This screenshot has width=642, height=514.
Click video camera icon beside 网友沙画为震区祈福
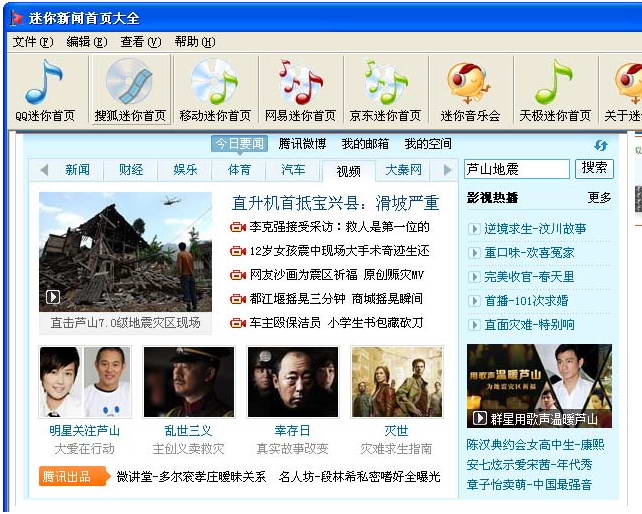coord(237,275)
